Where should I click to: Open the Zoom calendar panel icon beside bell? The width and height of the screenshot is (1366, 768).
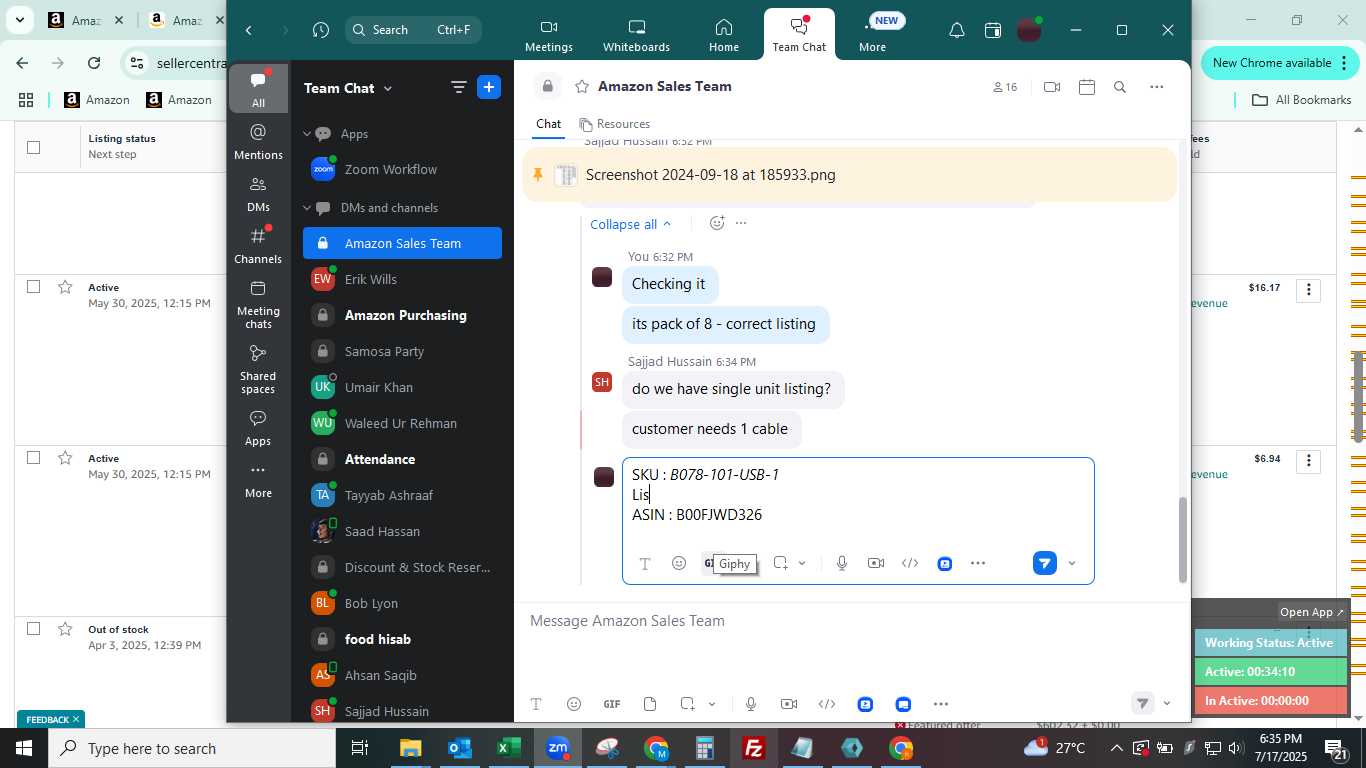tap(993, 30)
